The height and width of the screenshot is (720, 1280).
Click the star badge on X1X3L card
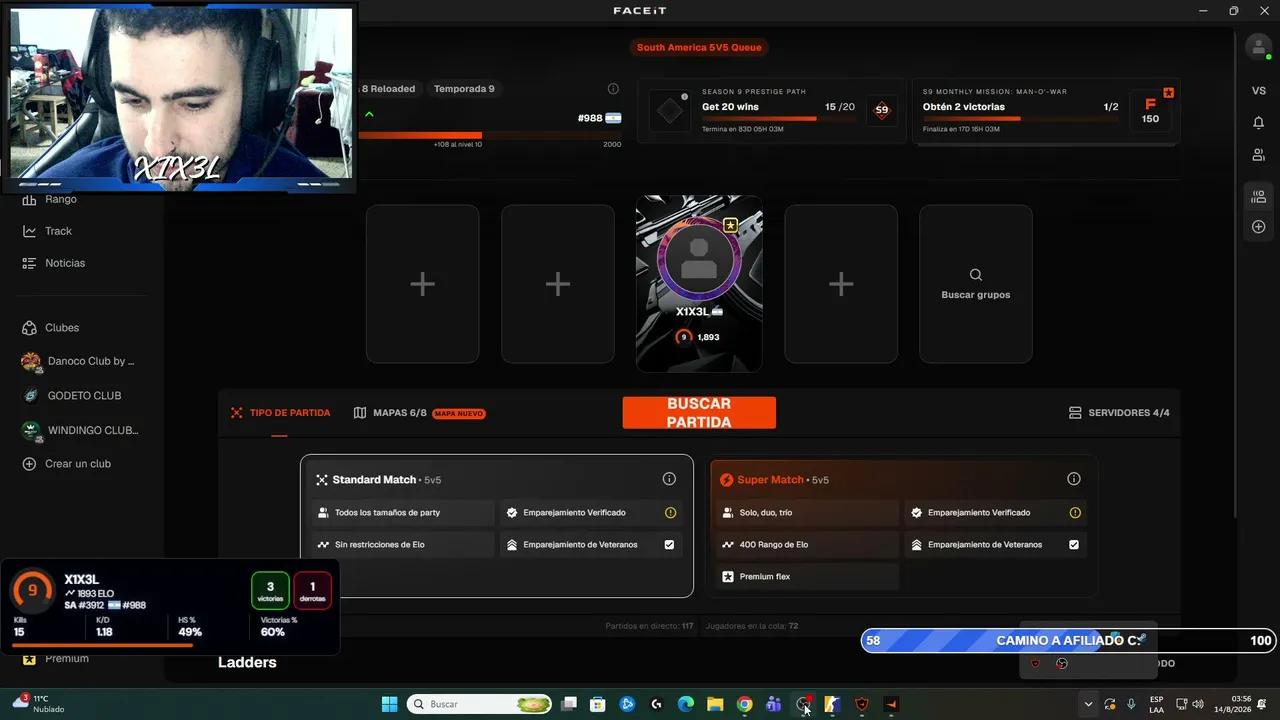[731, 225]
